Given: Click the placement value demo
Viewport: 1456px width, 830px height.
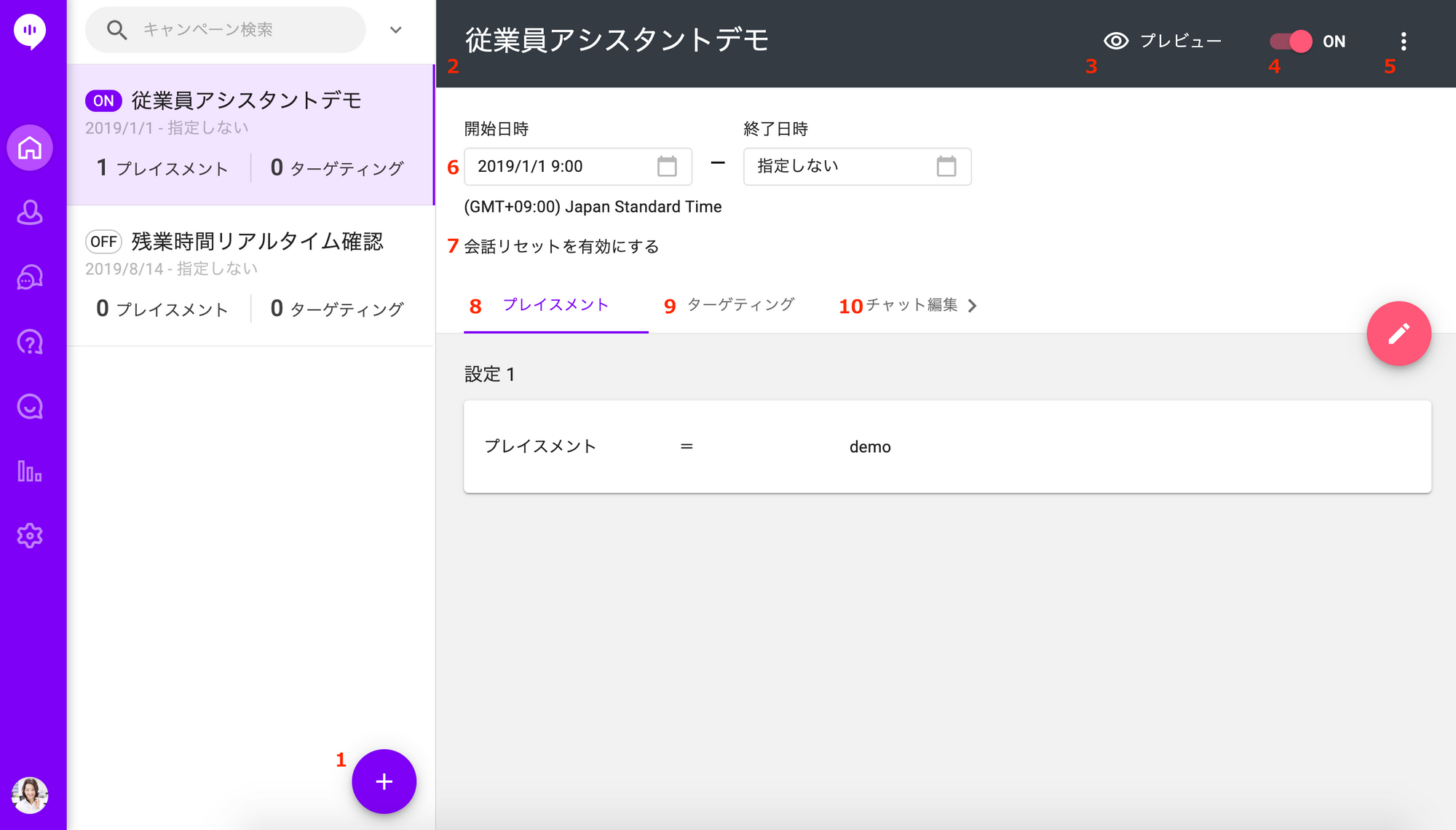Looking at the screenshot, I should pyautogui.click(x=870, y=447).
